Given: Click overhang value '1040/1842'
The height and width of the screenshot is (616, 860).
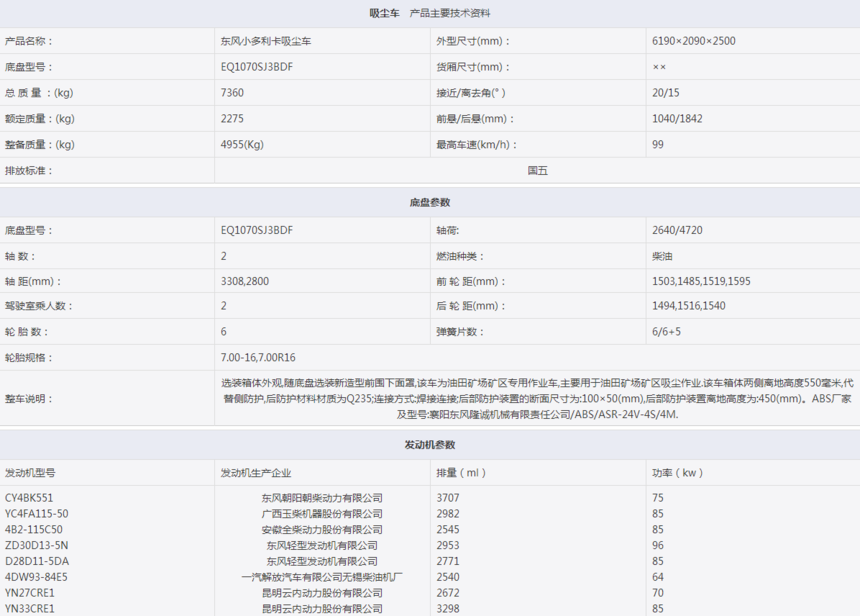Looking at the screenshot, I should (677, 118).
